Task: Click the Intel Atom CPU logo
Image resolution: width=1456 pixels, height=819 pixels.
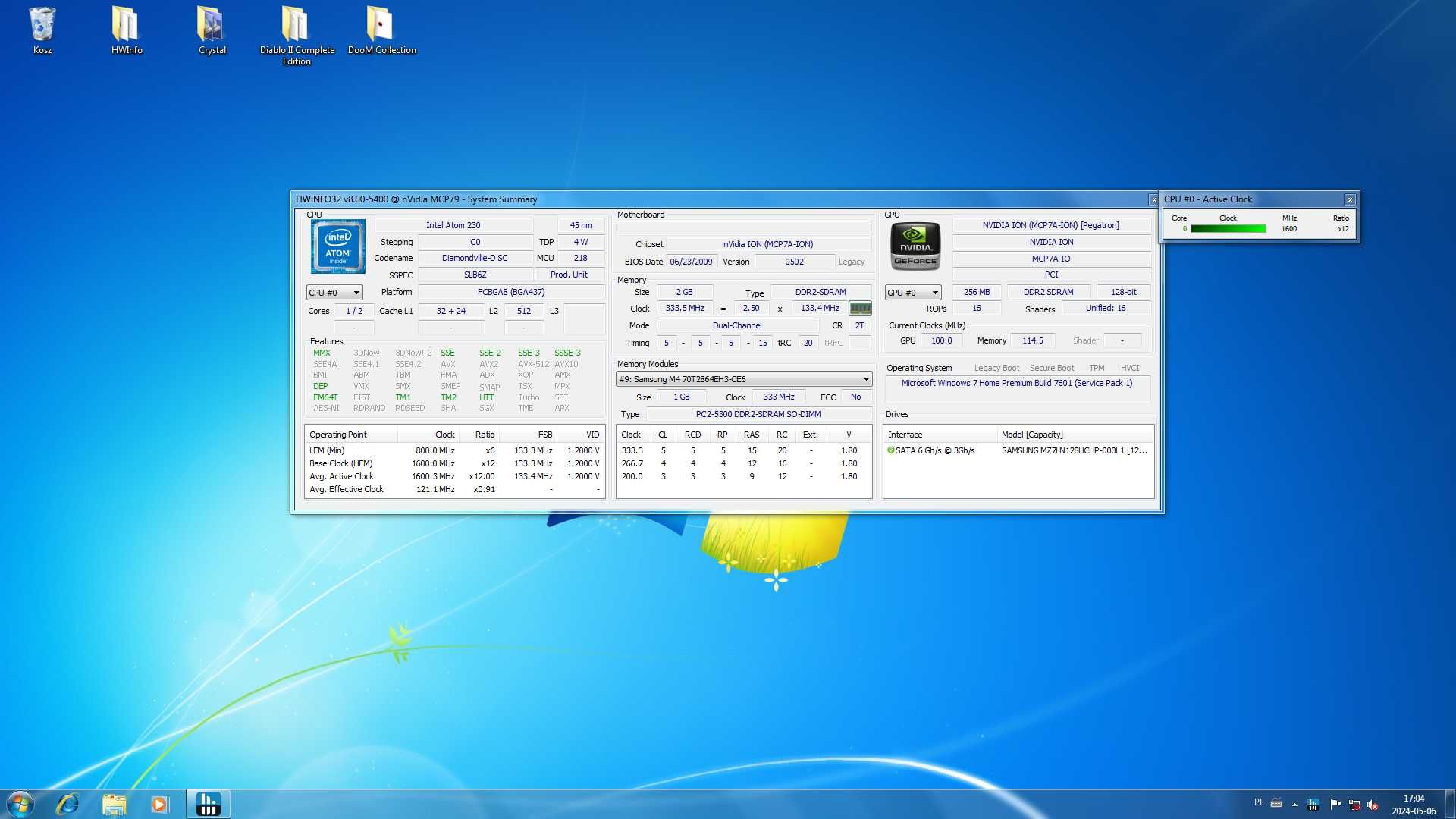Action: (x=338, y=246)
